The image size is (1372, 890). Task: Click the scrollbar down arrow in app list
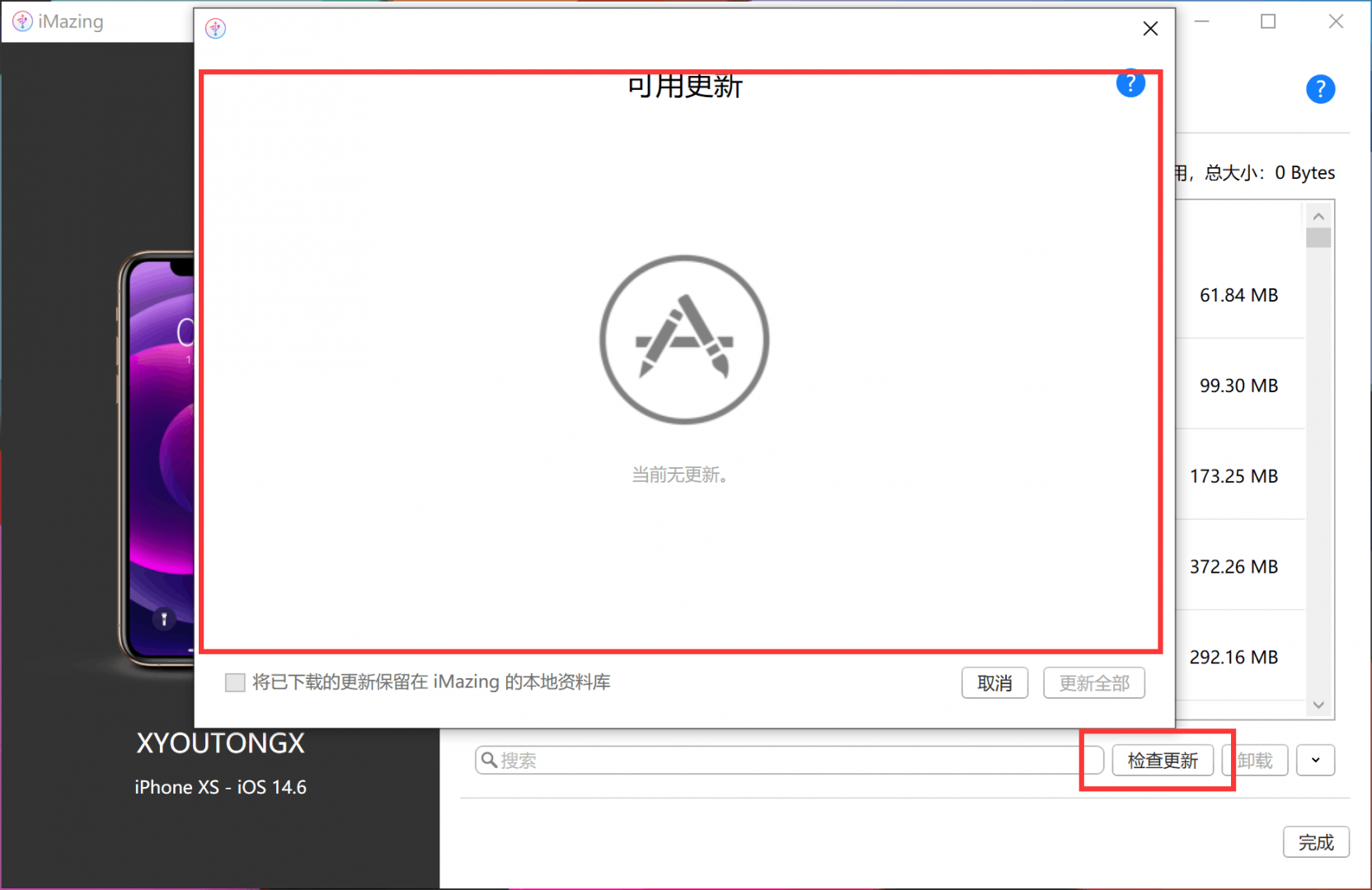point(1318,705)
